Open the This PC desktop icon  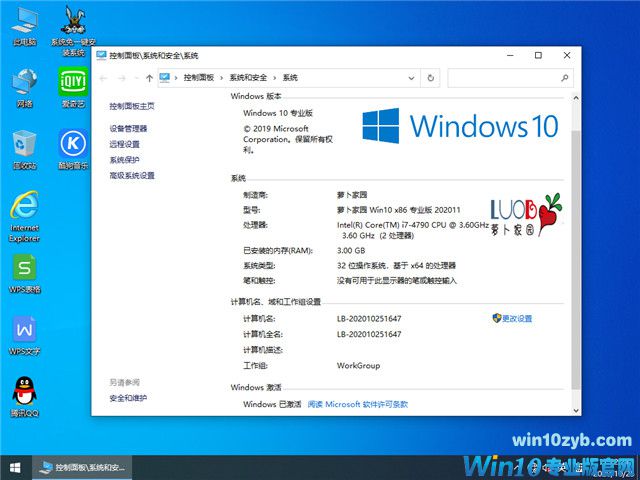click(24, 27)
